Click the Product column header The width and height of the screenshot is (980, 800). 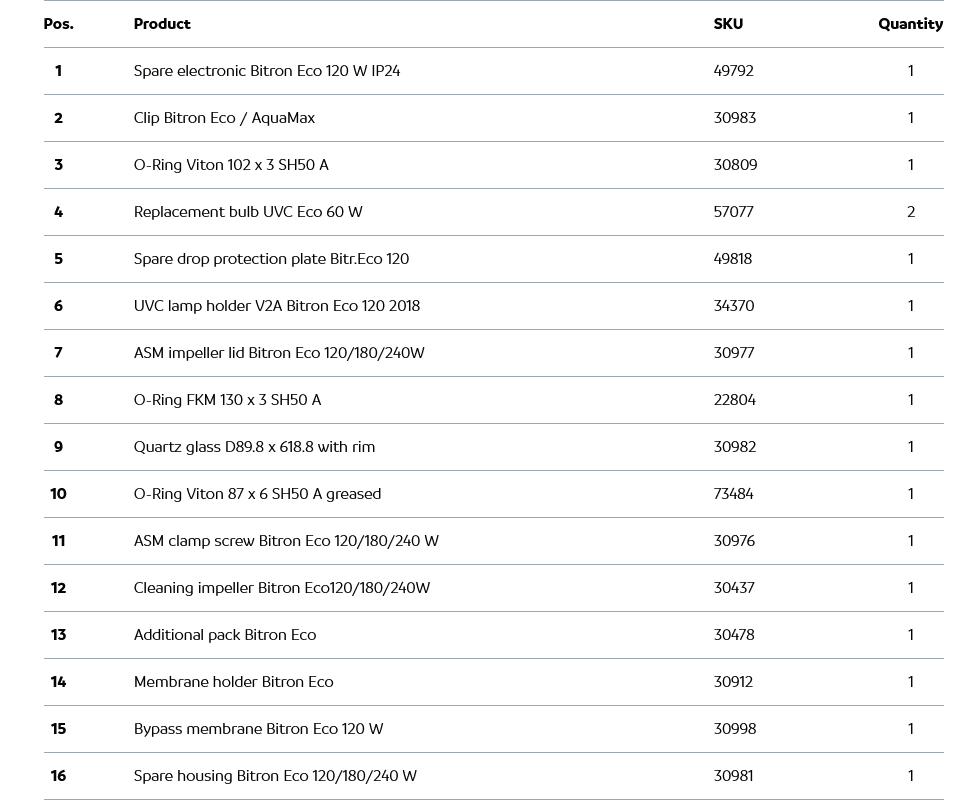(x=162, y=24)
